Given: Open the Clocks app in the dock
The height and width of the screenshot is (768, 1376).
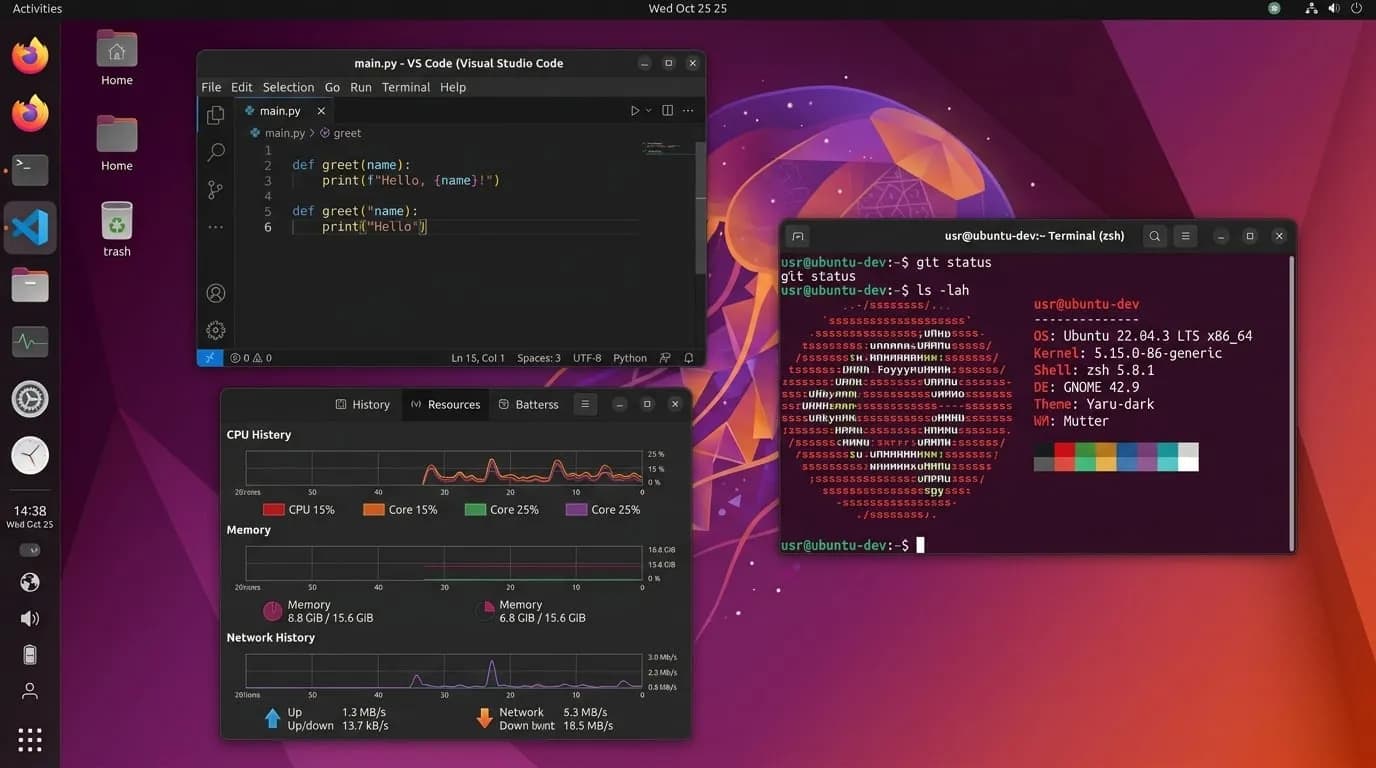Looking at the screenshot, I should (x=30, y=456).
